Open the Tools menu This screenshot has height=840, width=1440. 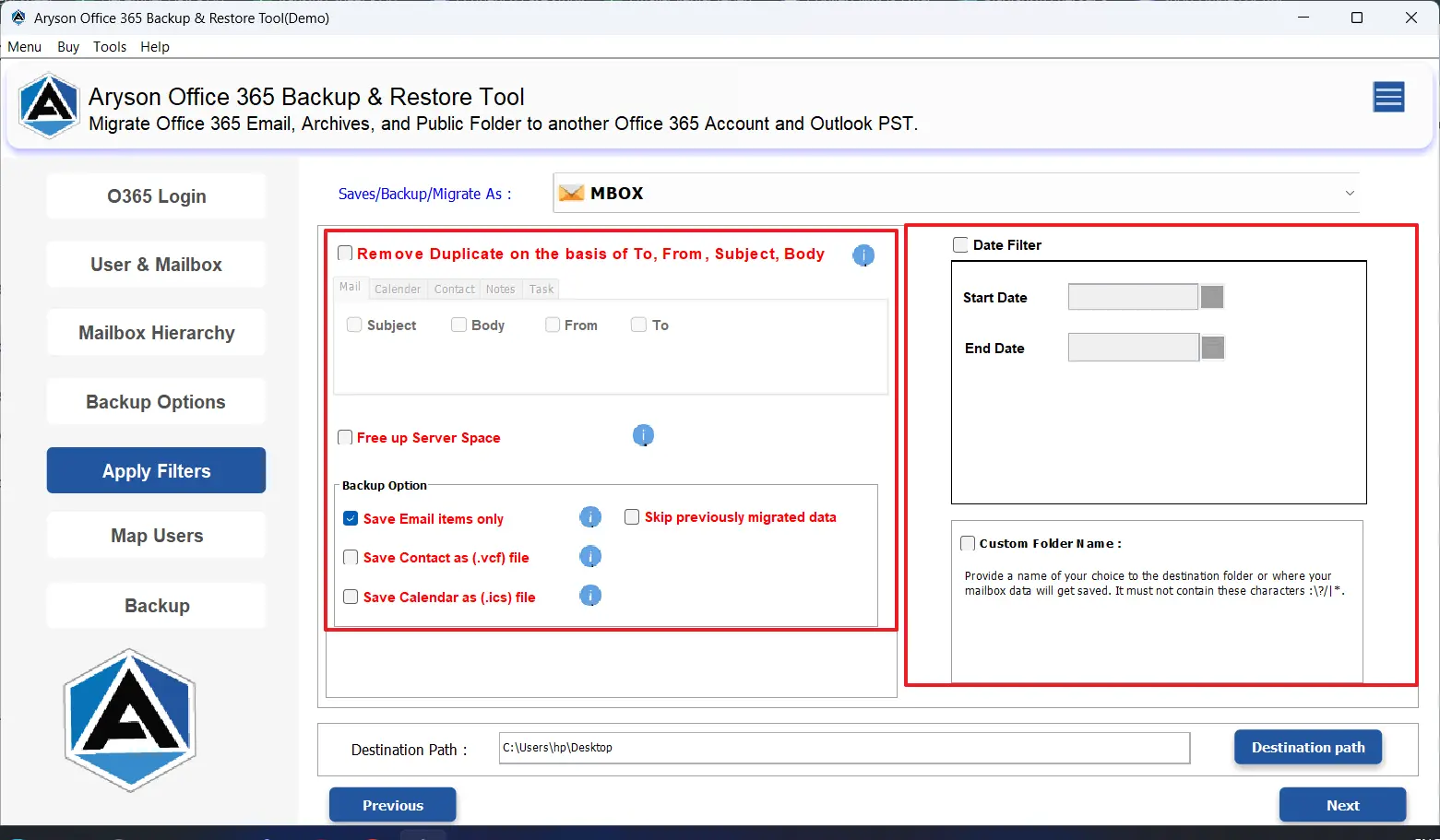pos(110,47)
